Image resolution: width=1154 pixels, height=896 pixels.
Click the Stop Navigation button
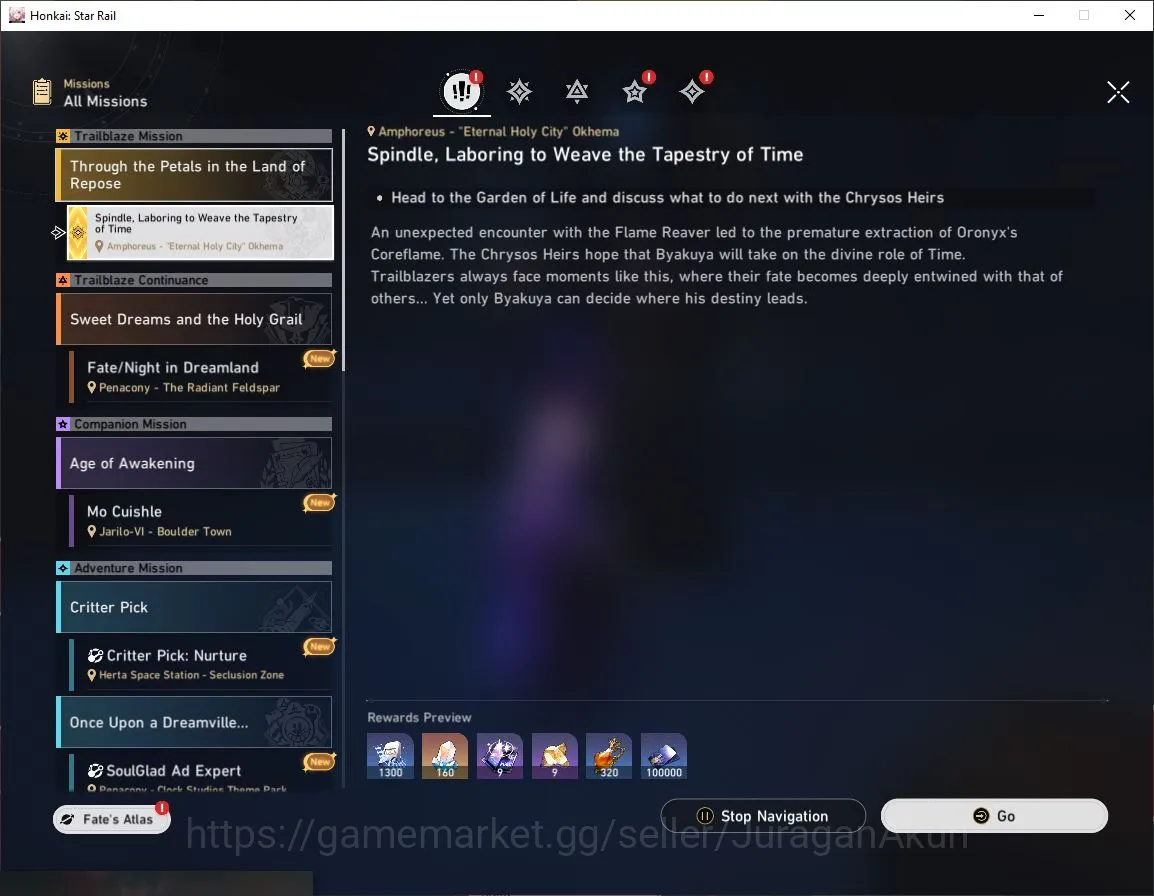tap(762, 816)
